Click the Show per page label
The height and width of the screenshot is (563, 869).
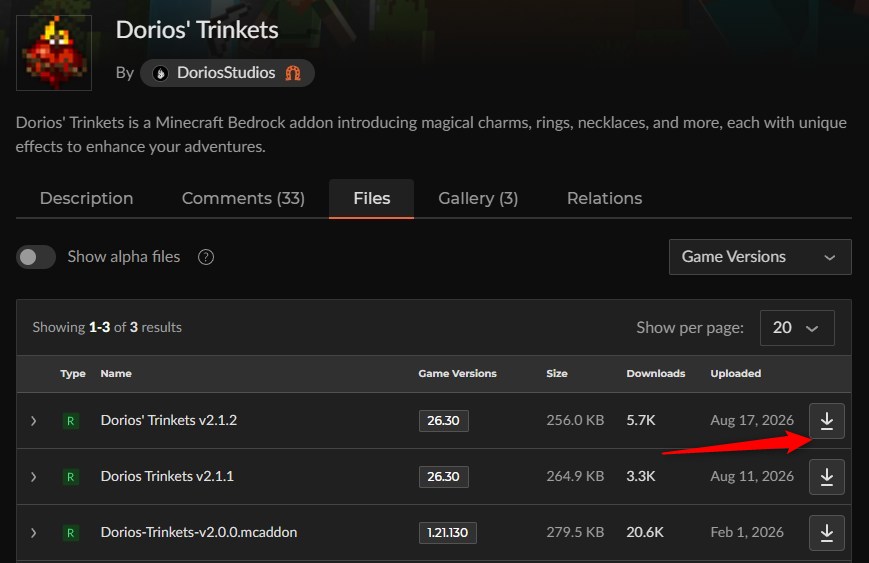[x=689, y=328]
